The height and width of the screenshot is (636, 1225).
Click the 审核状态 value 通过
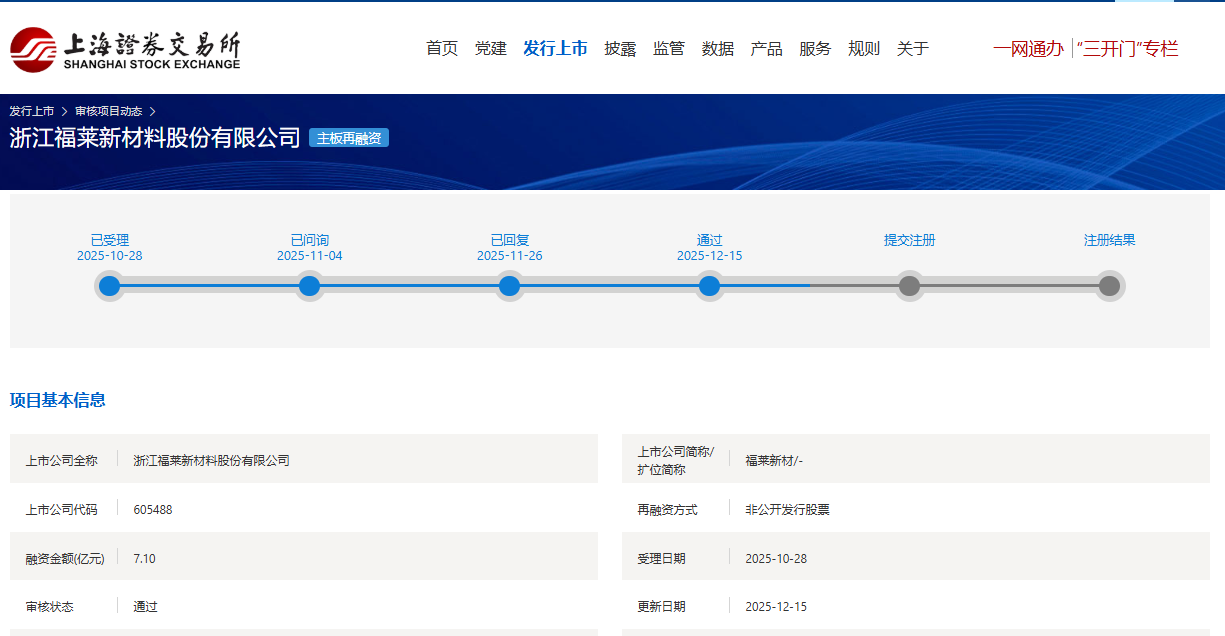click(146, 606)
